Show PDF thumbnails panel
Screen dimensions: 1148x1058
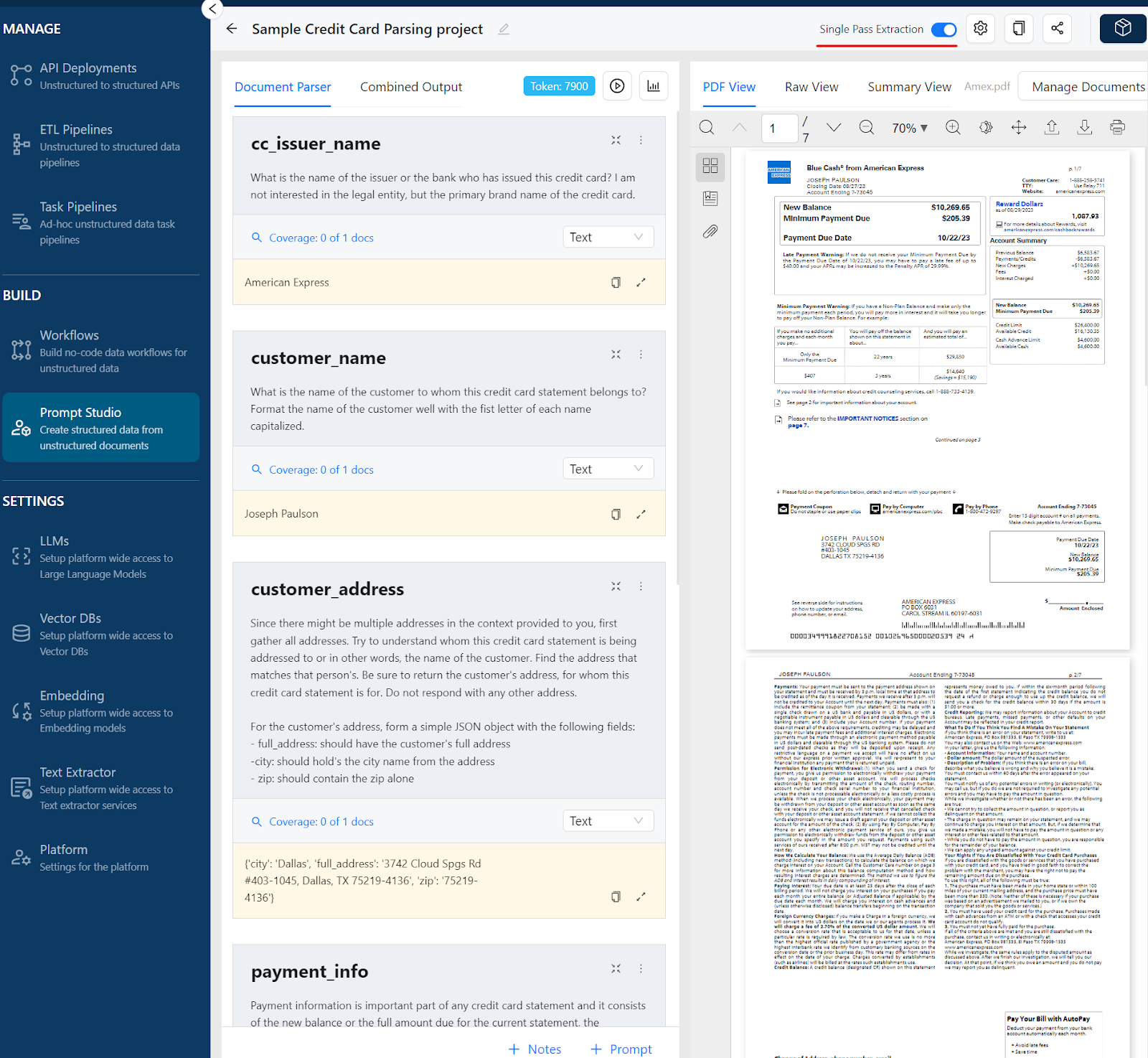click(x=710, y=166)
